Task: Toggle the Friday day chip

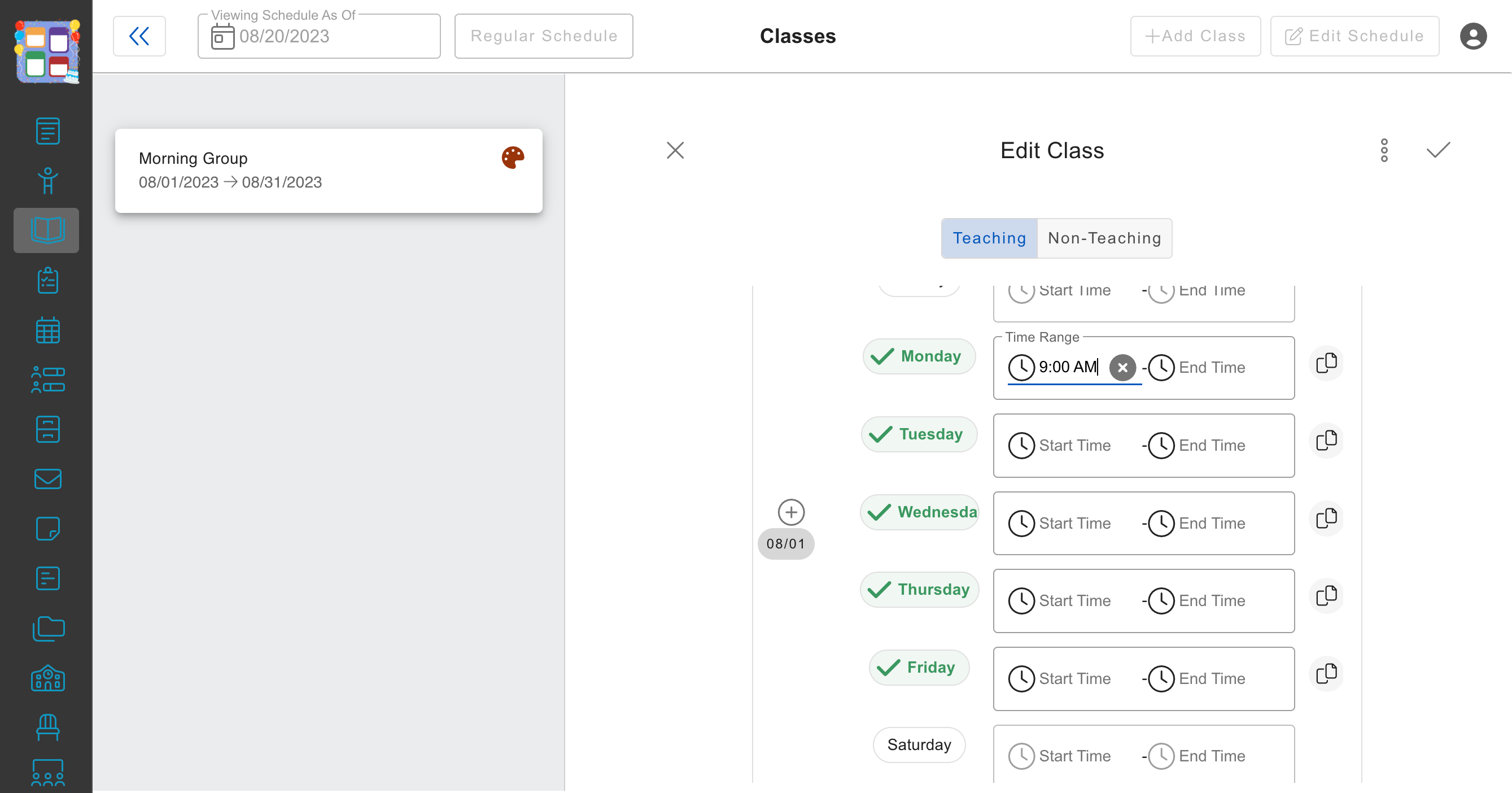Action: 919,668
